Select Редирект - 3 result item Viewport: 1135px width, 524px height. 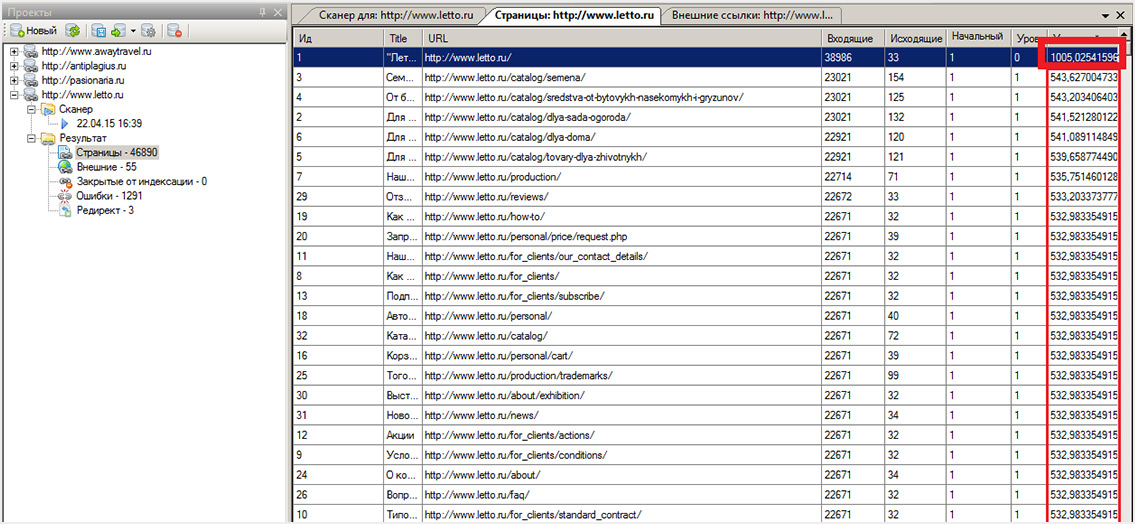tap(105, 210)
